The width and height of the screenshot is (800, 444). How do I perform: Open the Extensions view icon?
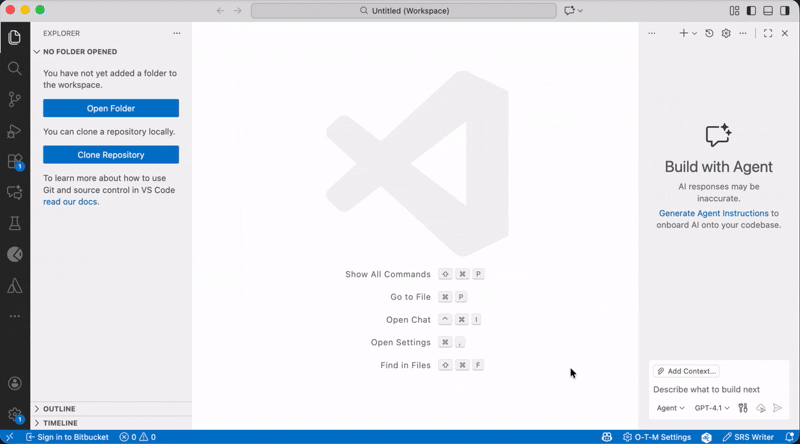pos(15,162)
